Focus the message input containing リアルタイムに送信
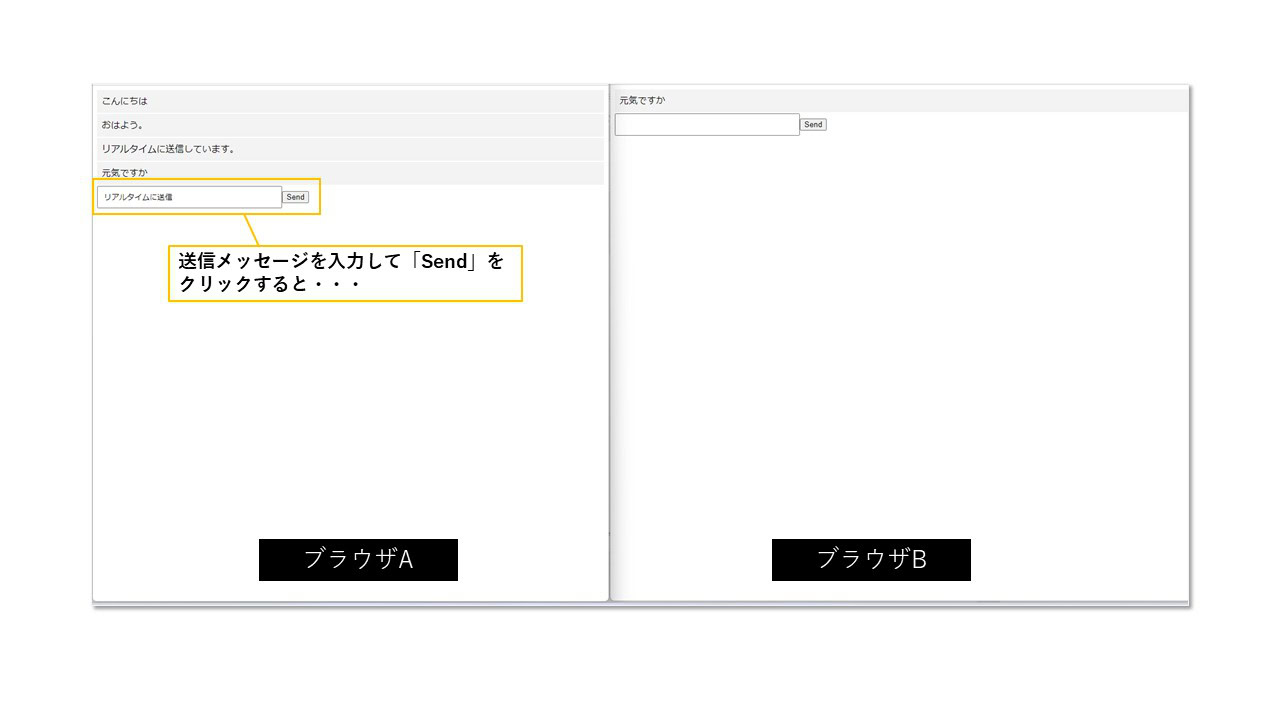This screenshot has width=1280, height=720. pyautogui.click(x=189, y=197)
